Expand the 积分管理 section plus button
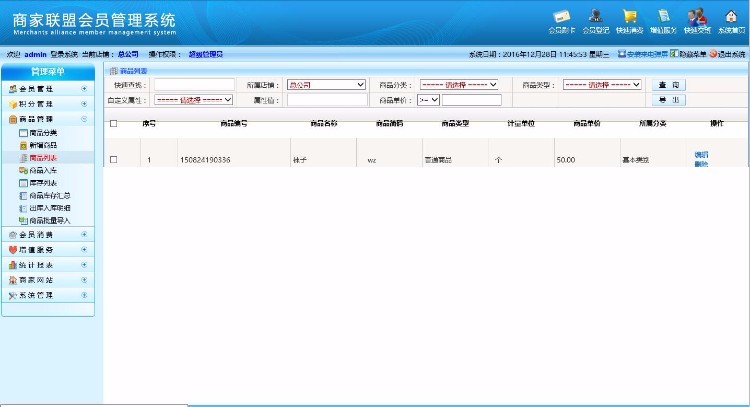This screenshot has height=407, width=750. click(84, 104)
